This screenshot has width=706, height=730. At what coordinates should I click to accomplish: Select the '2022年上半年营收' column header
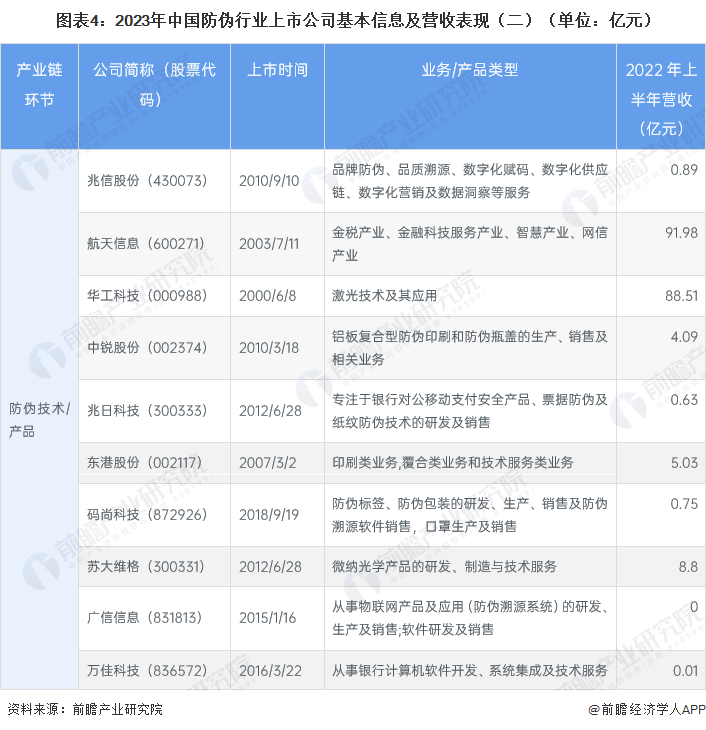pyautogui.click(x=661, y=96)
